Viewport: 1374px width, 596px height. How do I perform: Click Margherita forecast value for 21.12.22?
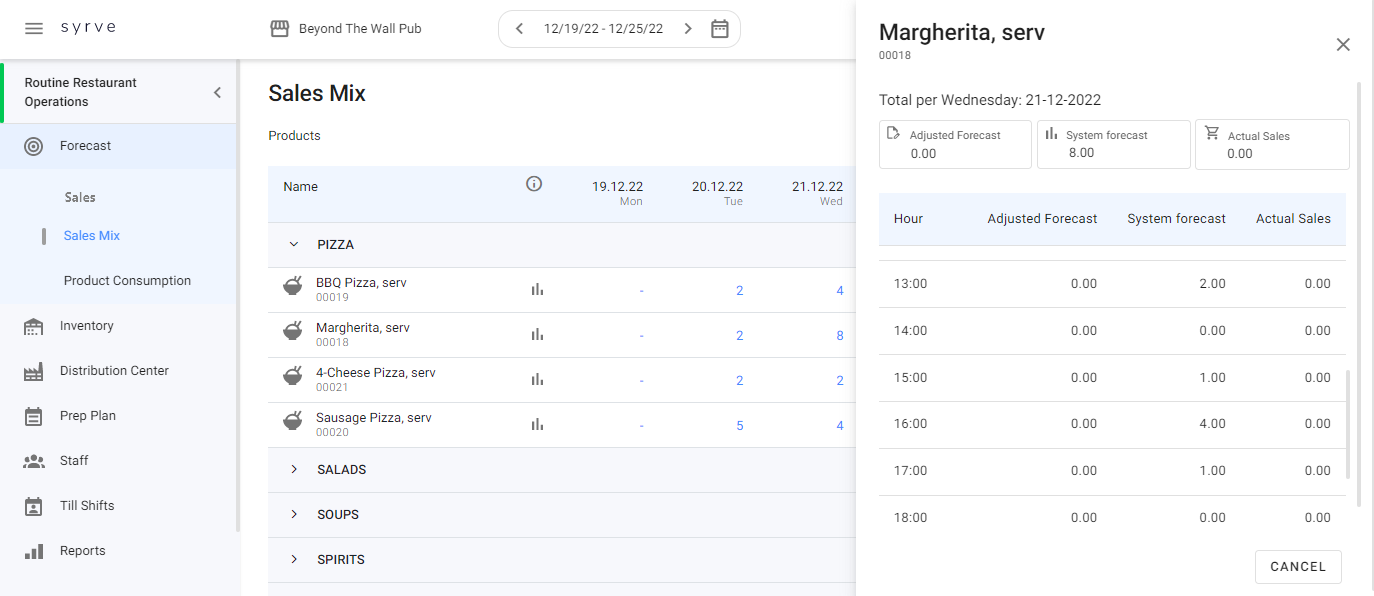pyautogui.click(x=839, y=336)
